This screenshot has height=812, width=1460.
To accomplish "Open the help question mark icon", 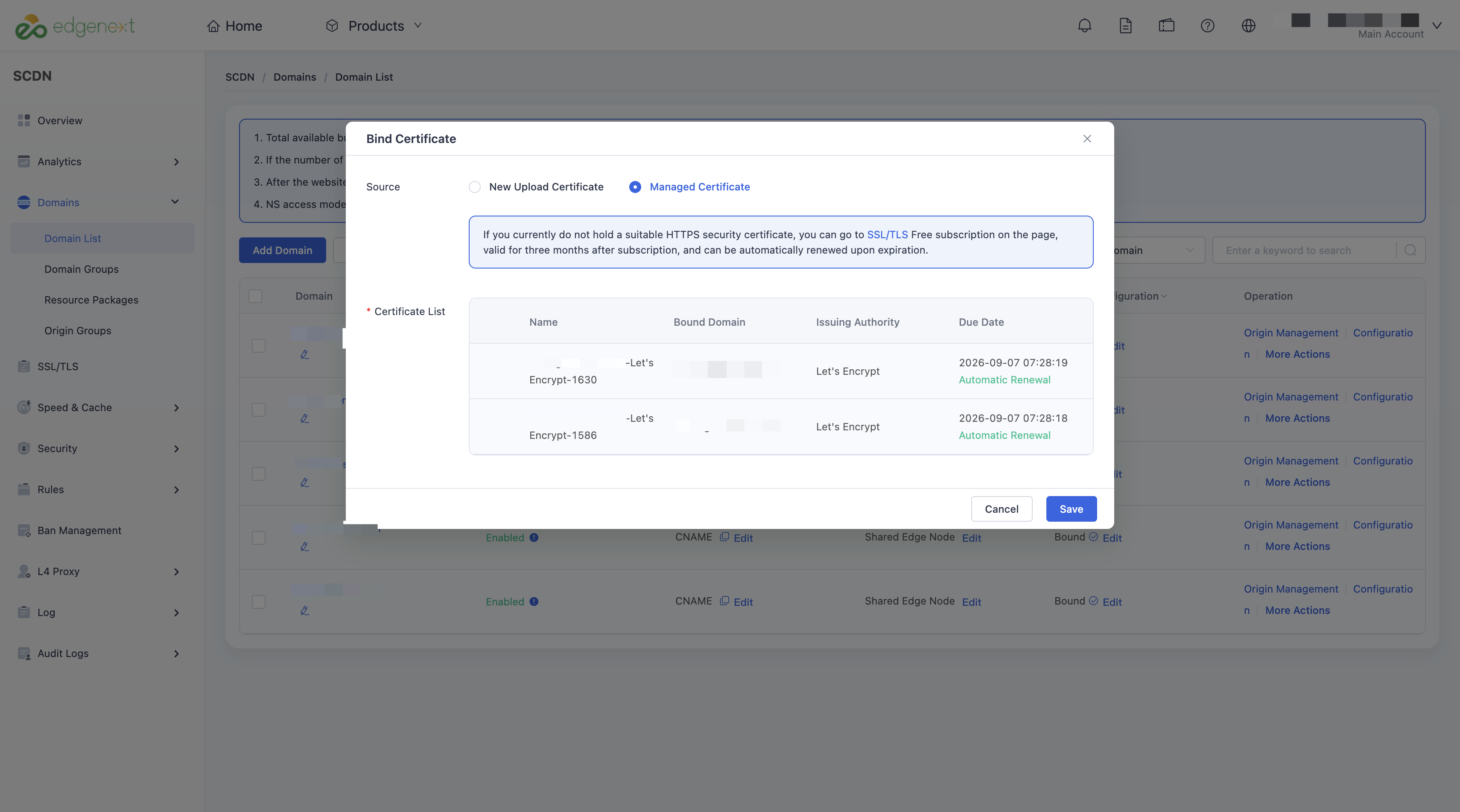I will click(x=1207, y=26).
